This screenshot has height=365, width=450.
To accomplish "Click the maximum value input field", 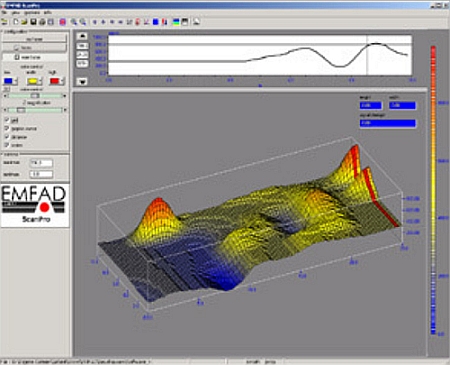I will (41, 163).
